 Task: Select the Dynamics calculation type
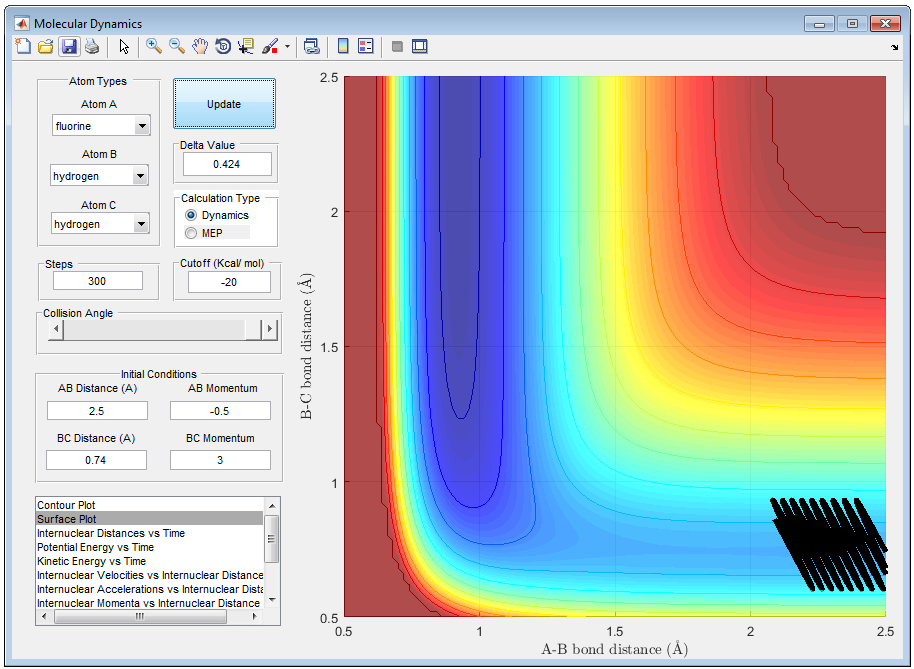191,215
